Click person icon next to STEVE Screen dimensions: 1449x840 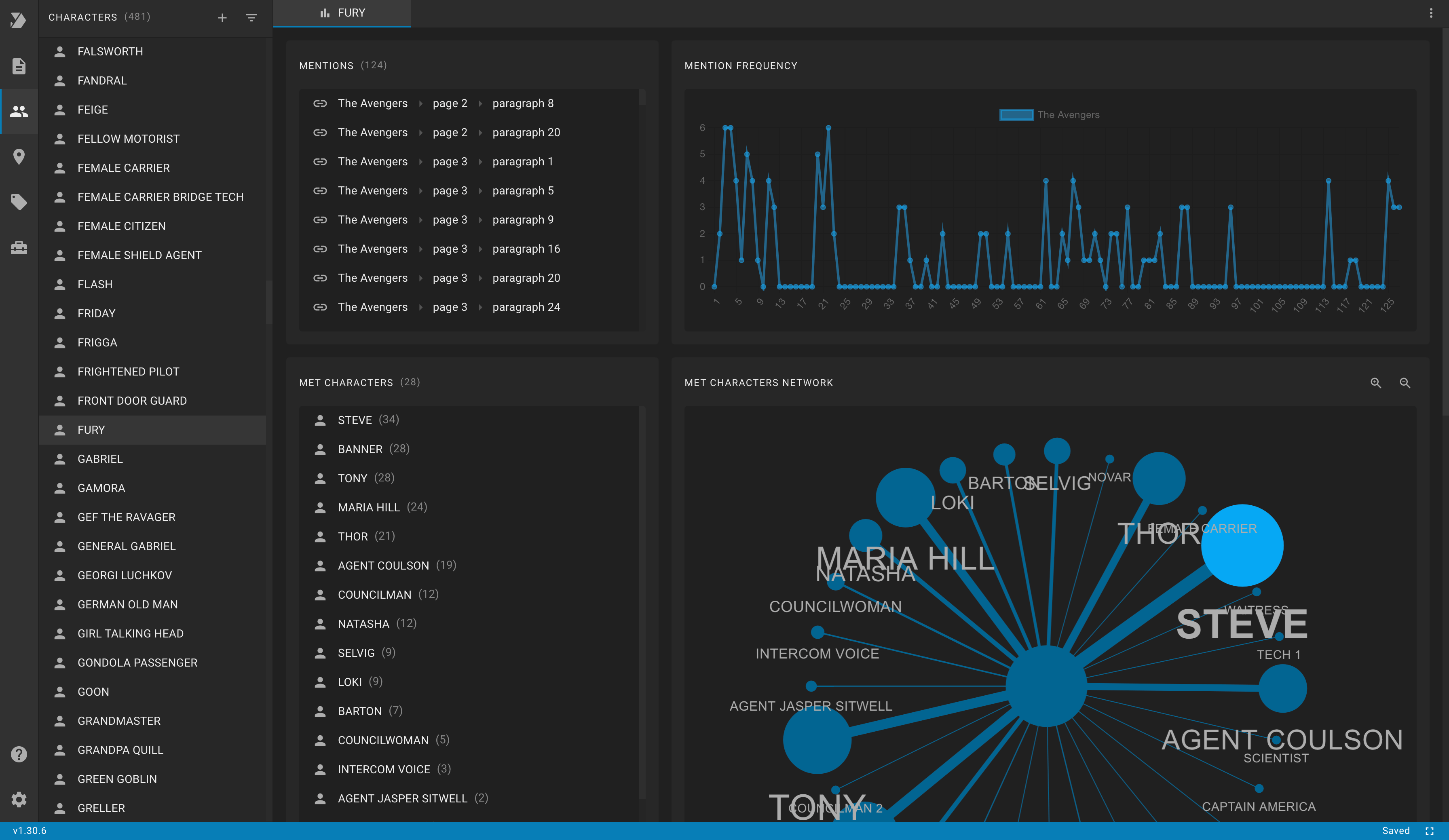tap(320, 420)
